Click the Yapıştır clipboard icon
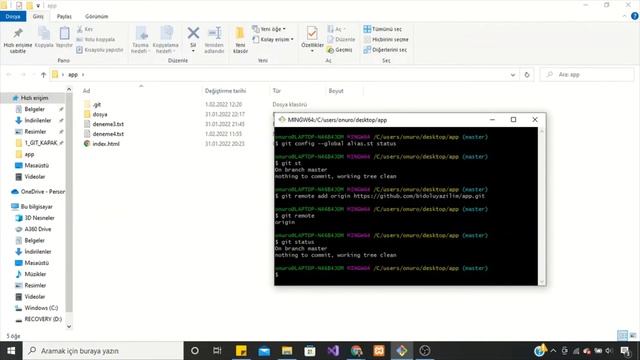This screenshot has width=640, height=360. point(64,33)
